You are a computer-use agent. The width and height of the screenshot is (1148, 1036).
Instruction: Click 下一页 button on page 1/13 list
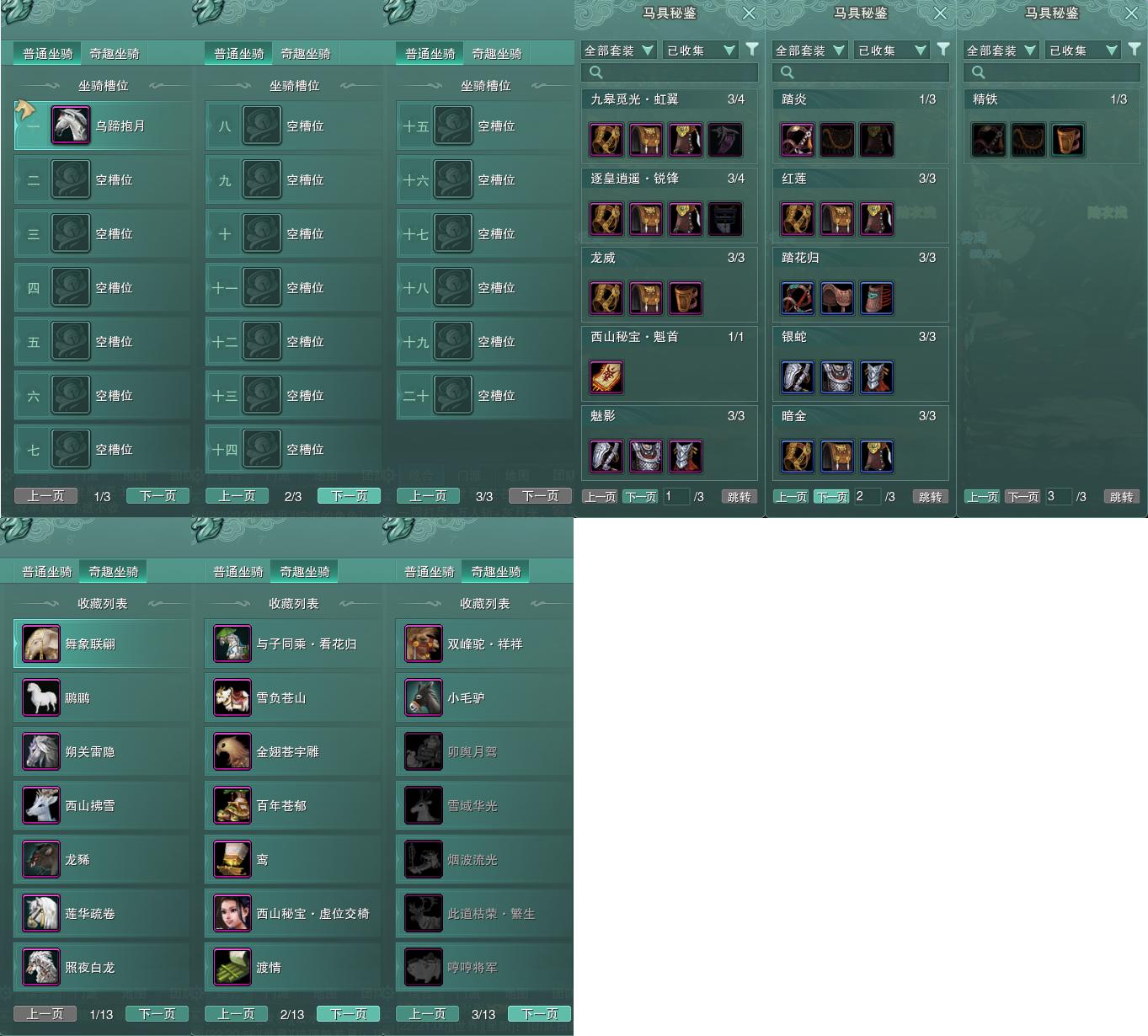[x=158, y=1014]
